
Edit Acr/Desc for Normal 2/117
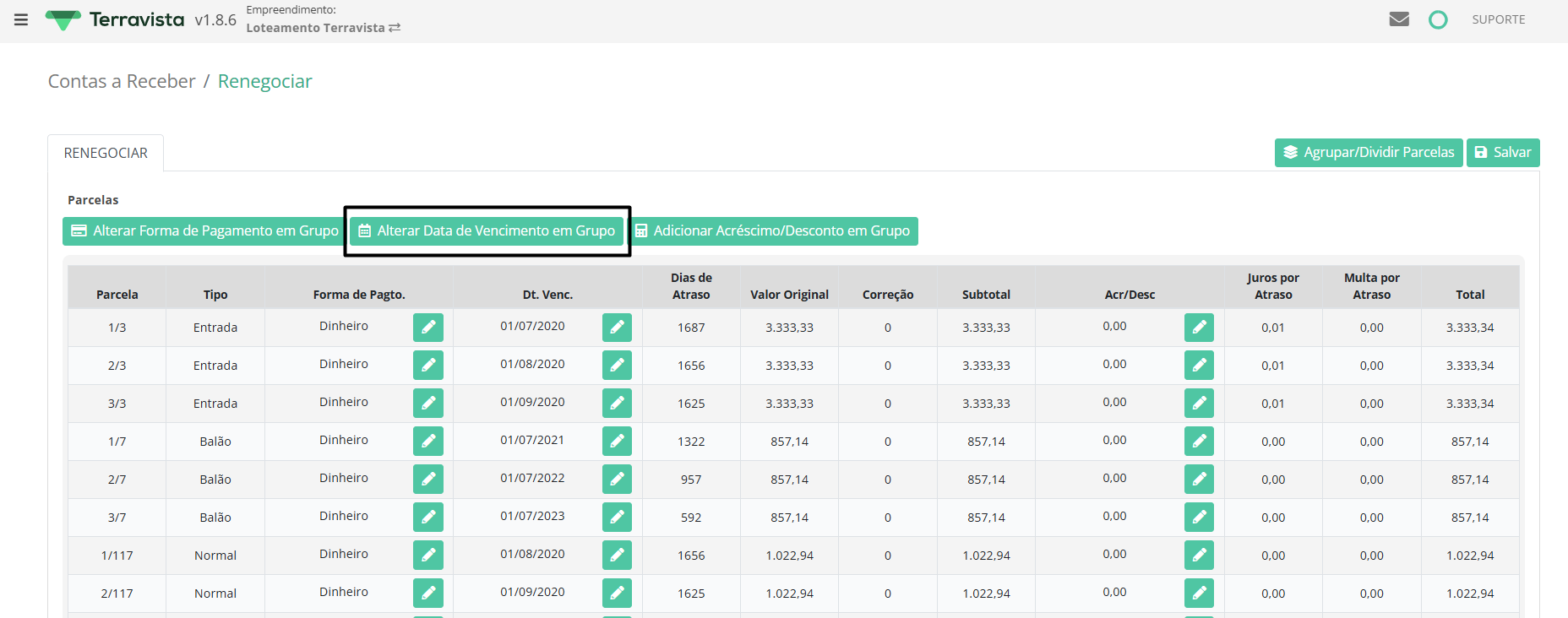pos(1199,594)
